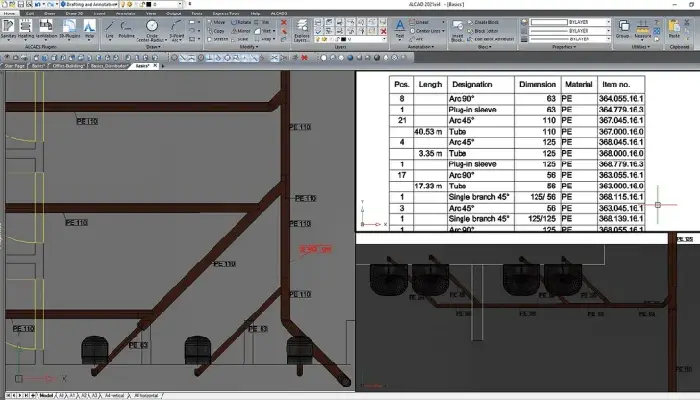
Task: Open Explore Layers
Action: [302, 30]
